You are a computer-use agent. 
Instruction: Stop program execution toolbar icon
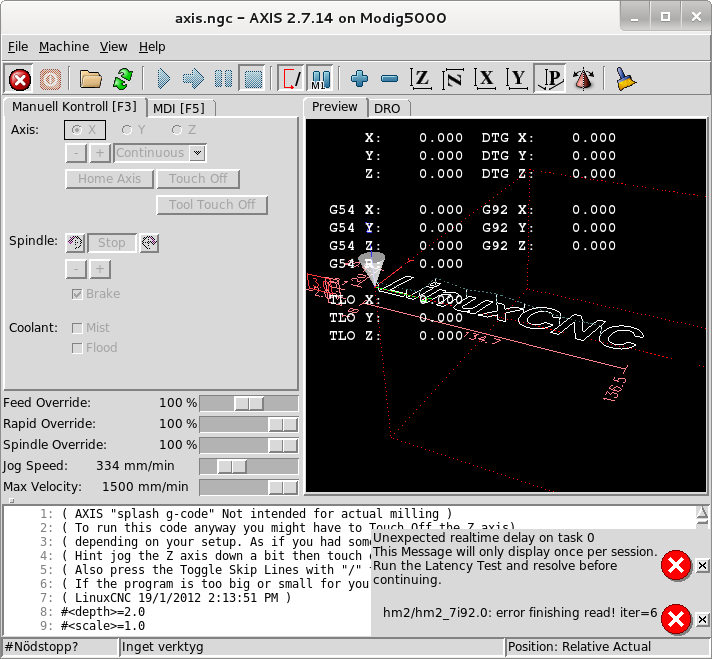coord(252,79)
